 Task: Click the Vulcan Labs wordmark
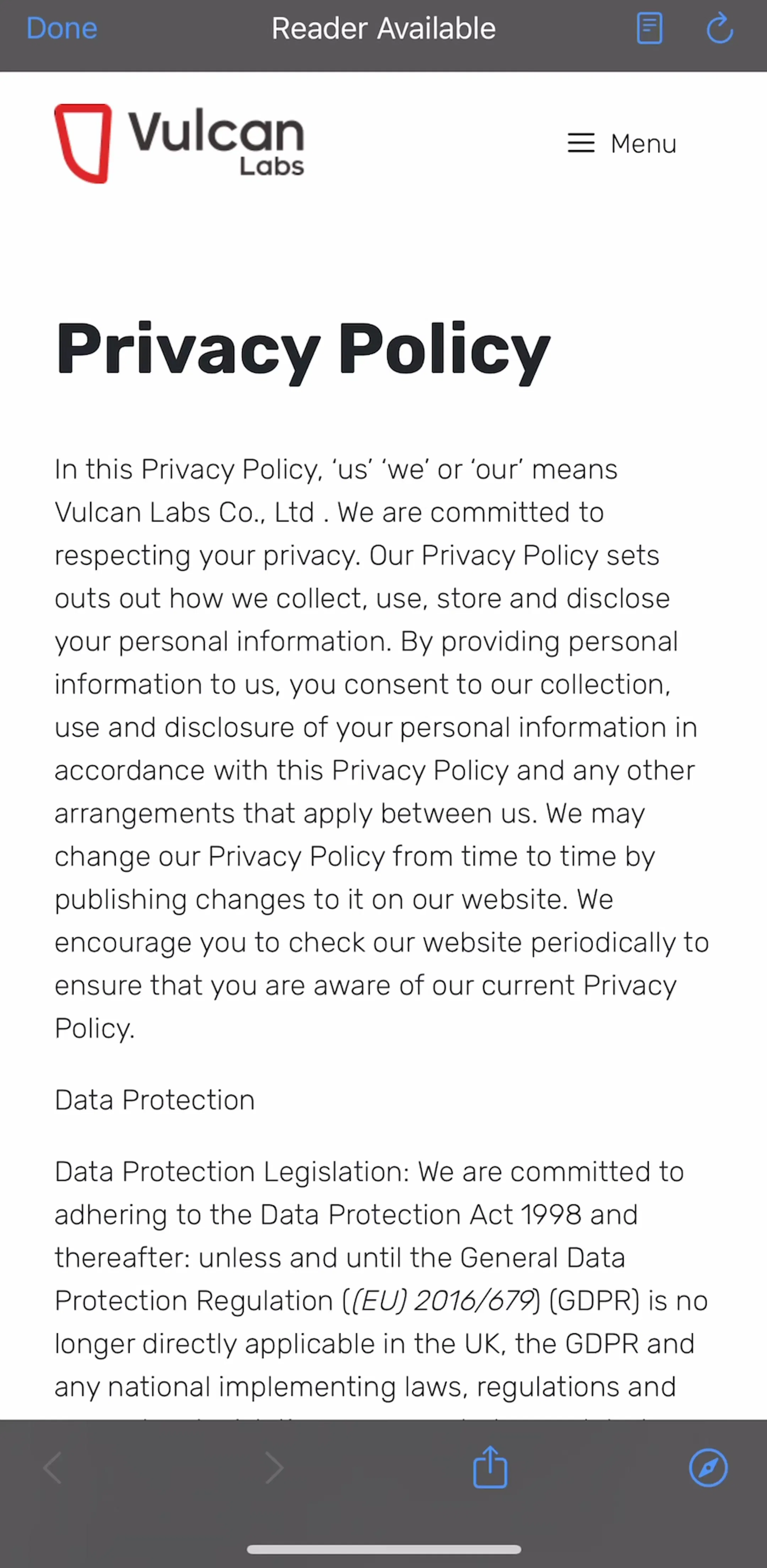click(216, 143)
